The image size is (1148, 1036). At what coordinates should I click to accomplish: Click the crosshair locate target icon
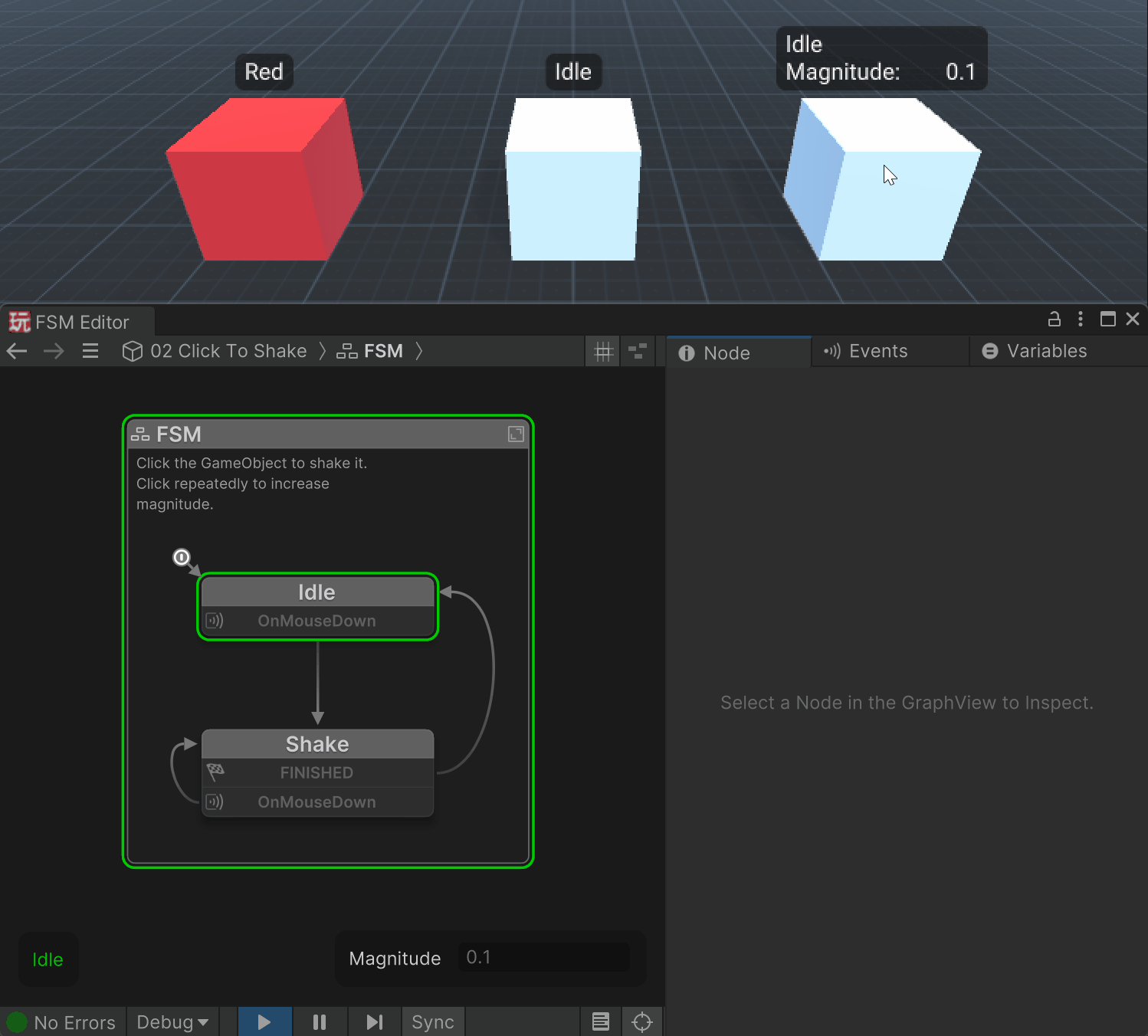point(642,1021)
